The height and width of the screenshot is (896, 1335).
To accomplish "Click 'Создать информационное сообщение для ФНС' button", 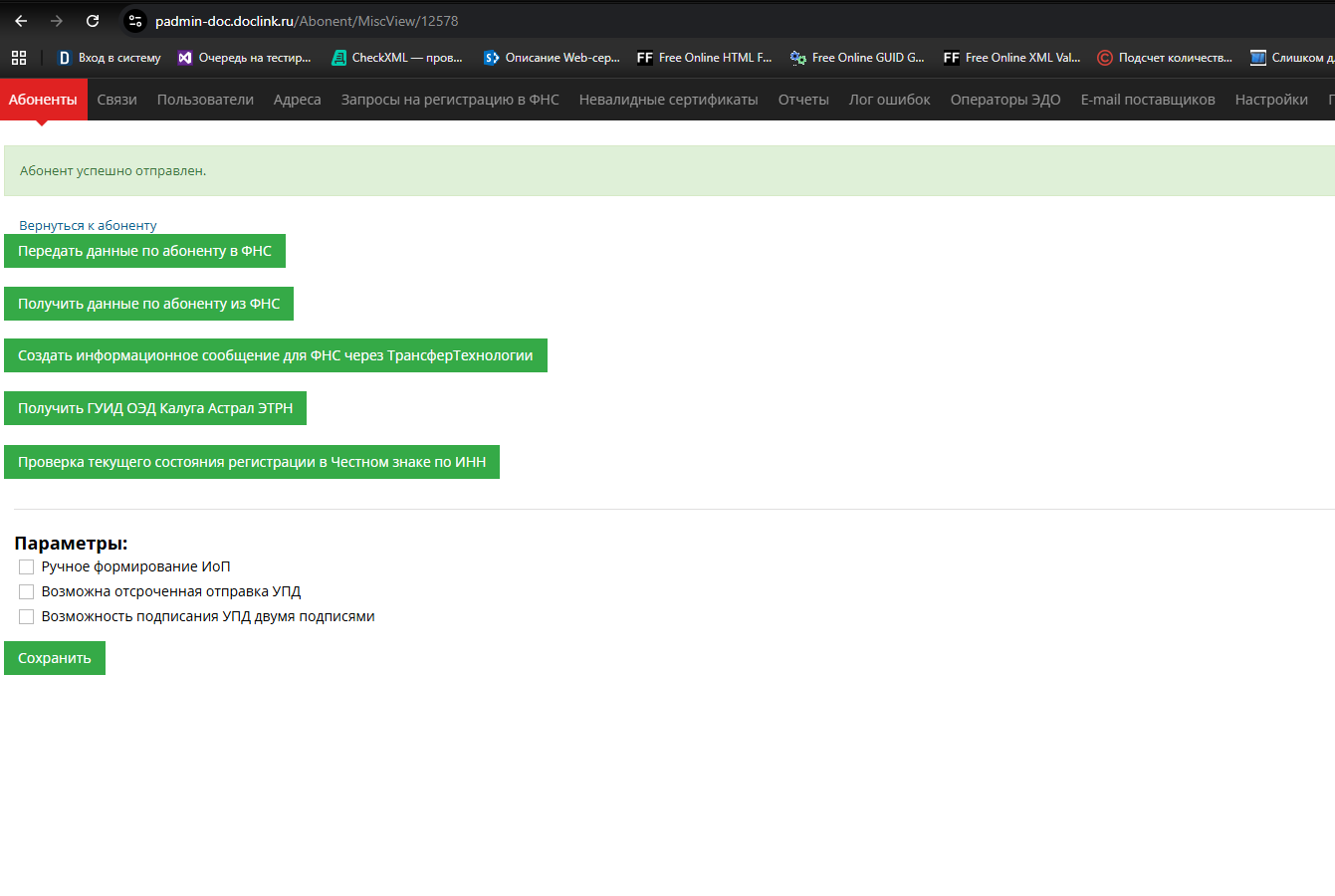I will tap(276, 355).
